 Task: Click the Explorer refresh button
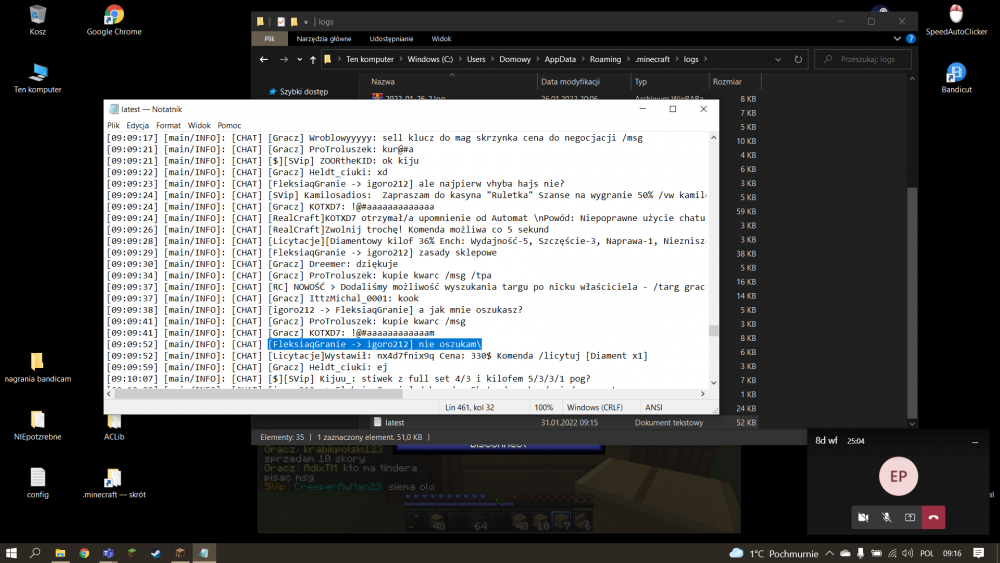pyautogui.click(x=798, y=59)
